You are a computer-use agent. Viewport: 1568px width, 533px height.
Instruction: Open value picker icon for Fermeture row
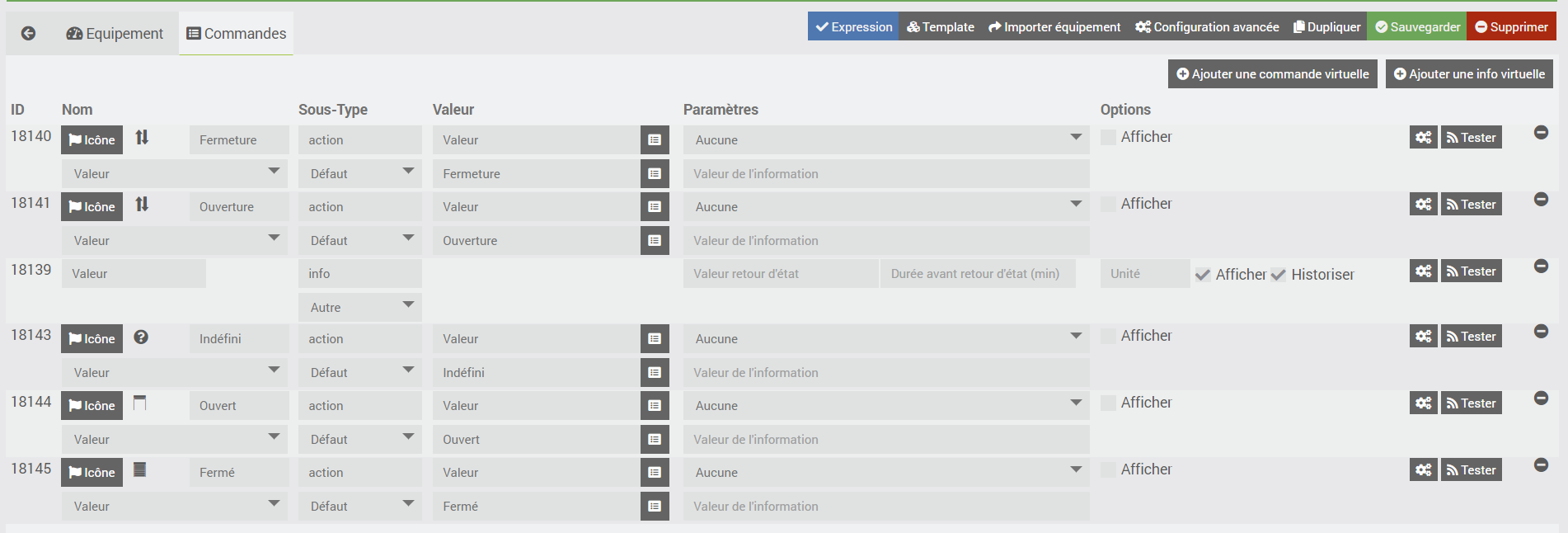(x=655, y=174)
